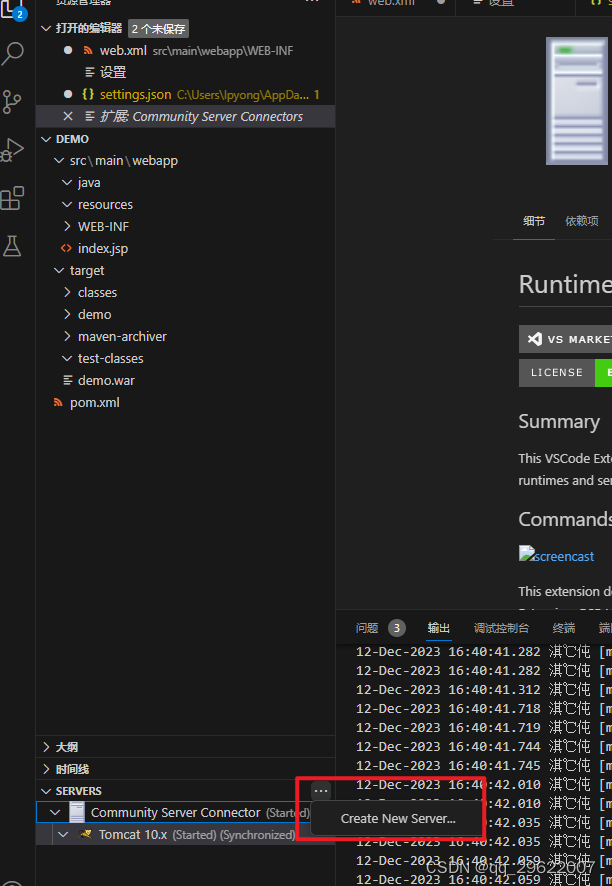
Task: Switch to the 依赖项 dependencies tab
Action: 581,221
